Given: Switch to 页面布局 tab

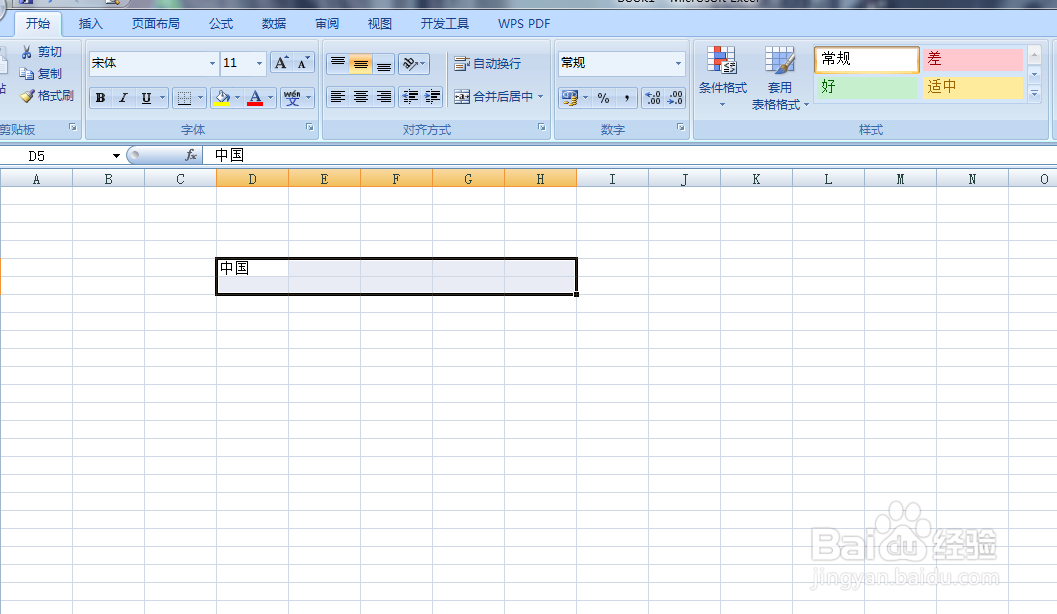Looking at the screenshot, I should click(156, 24).
